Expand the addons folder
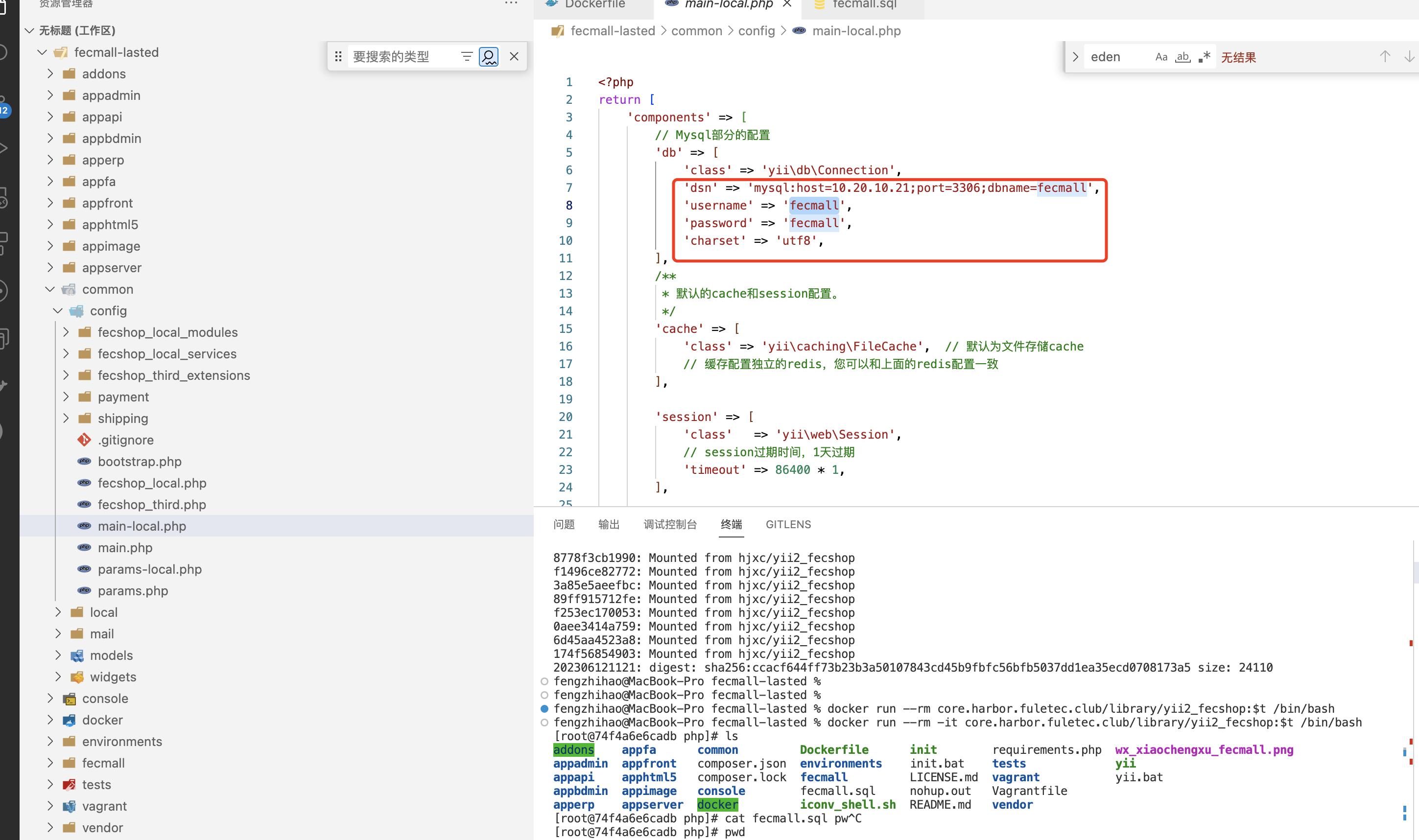Screen dimensions: 1419x840 coord(50,73)
